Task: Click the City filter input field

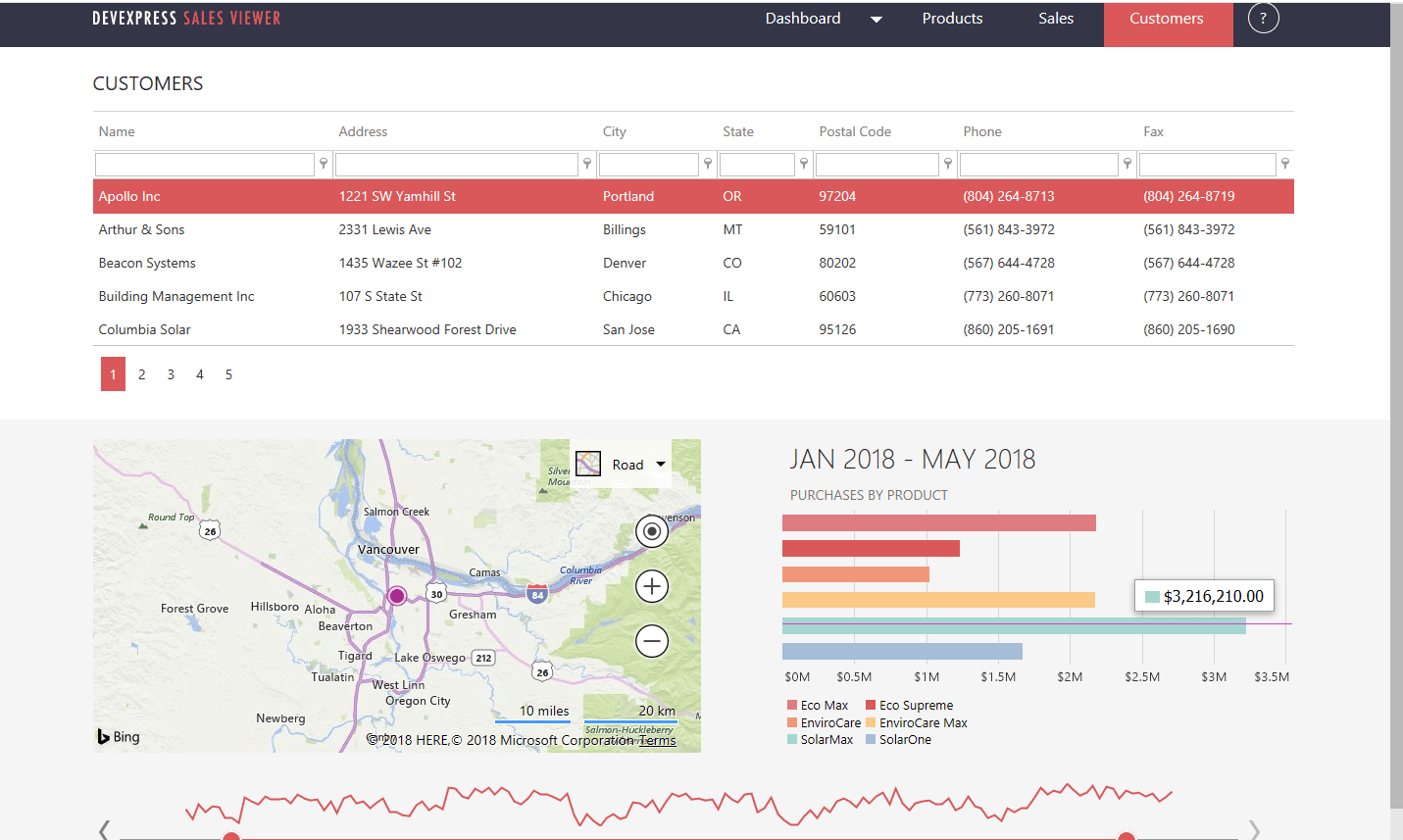Action: [649, 164]
